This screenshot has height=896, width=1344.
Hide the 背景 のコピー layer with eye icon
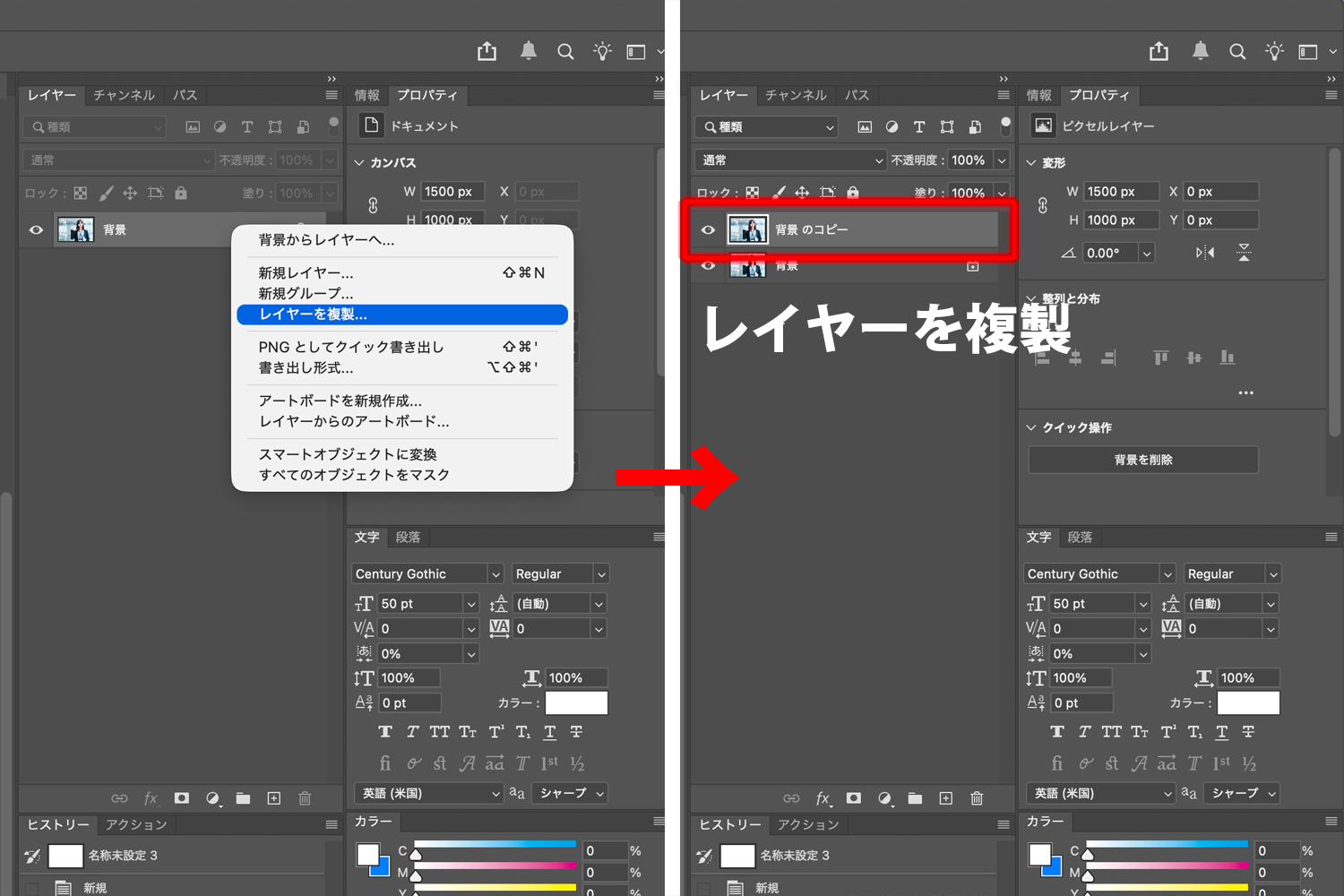pyautogui.click(x=708, y=230)
